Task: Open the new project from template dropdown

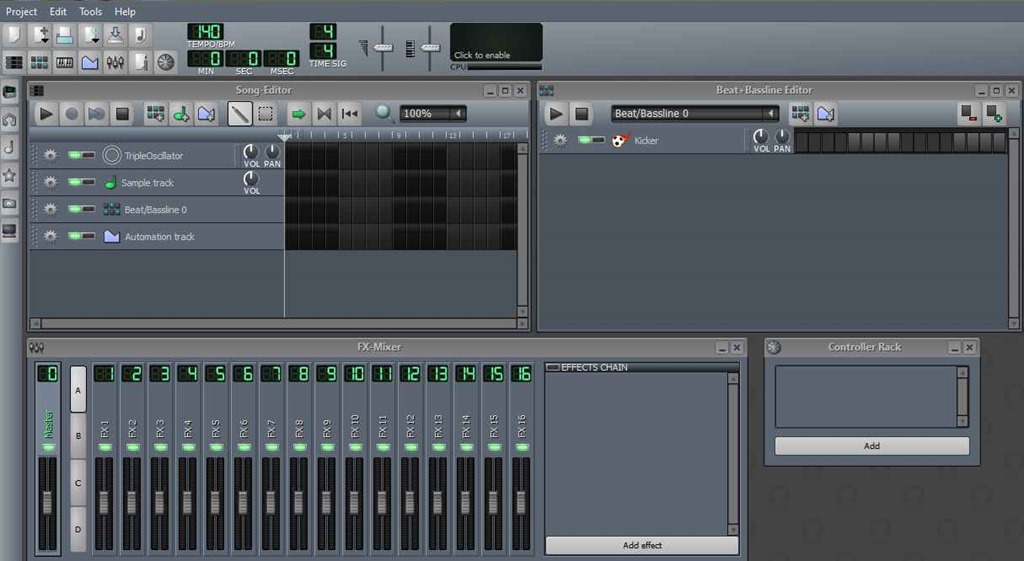Action: tap(41, 36)
